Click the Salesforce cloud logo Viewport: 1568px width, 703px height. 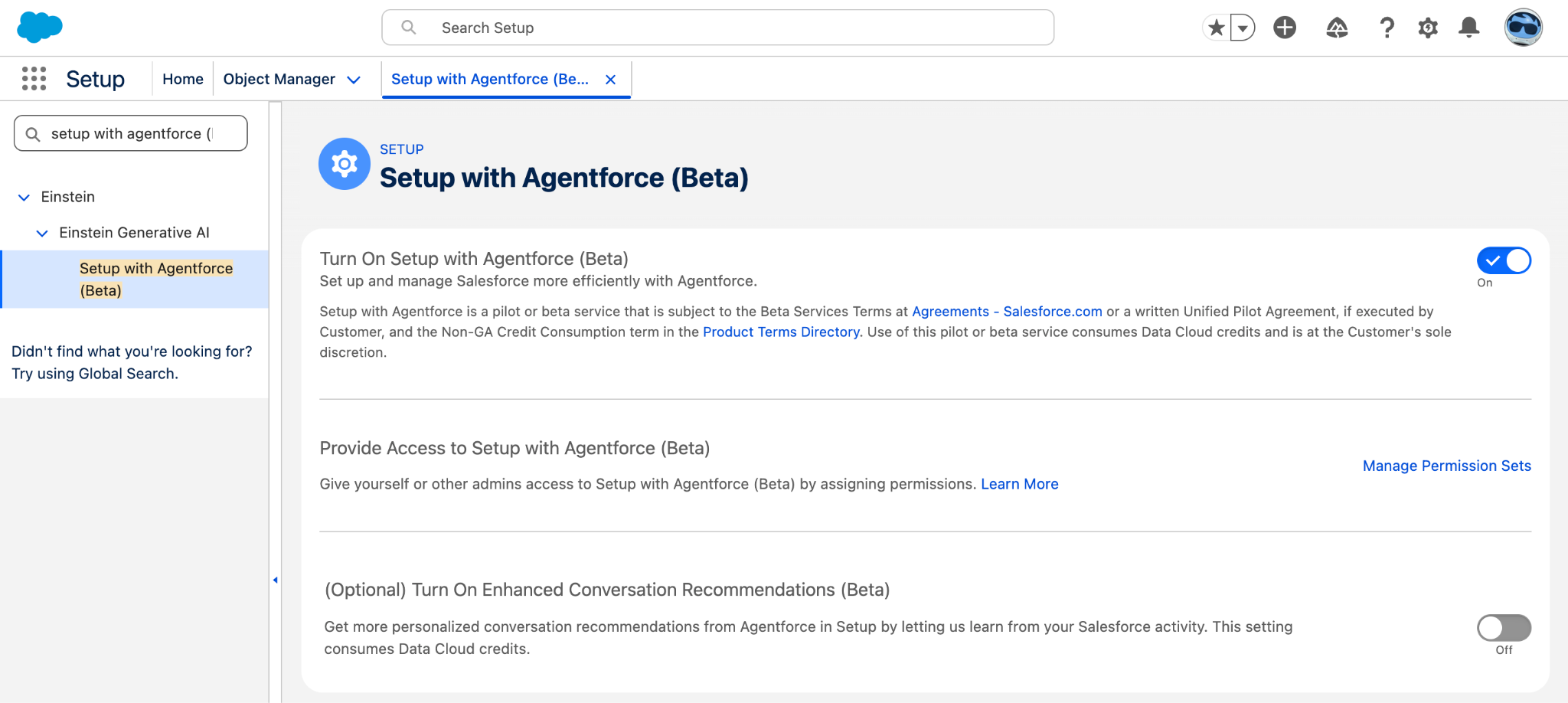click(38, 27)
